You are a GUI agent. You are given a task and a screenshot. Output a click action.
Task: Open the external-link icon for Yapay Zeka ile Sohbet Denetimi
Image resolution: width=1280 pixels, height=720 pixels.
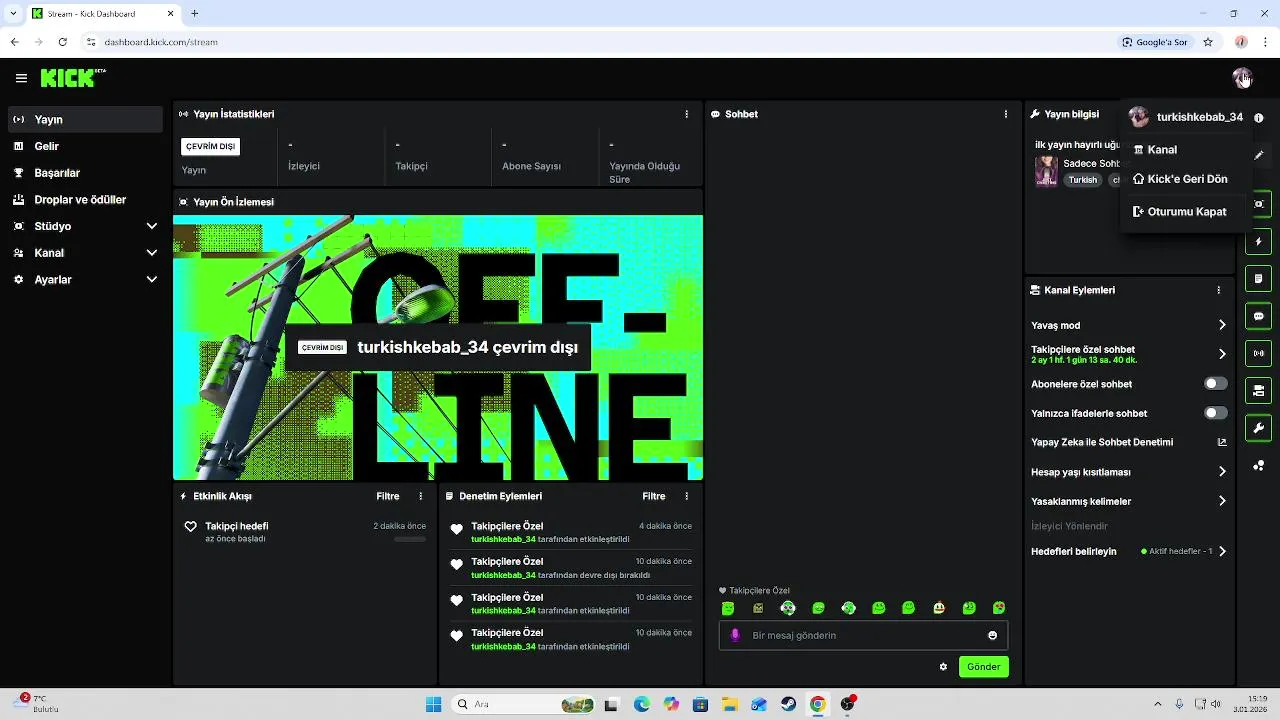point(1222,442)
